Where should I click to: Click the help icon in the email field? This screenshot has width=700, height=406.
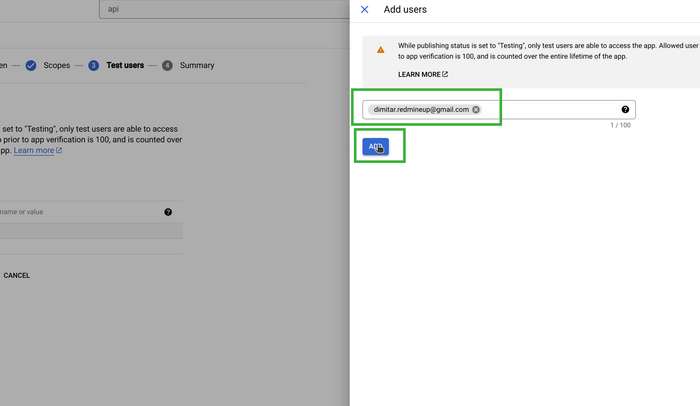click(625, 109)
